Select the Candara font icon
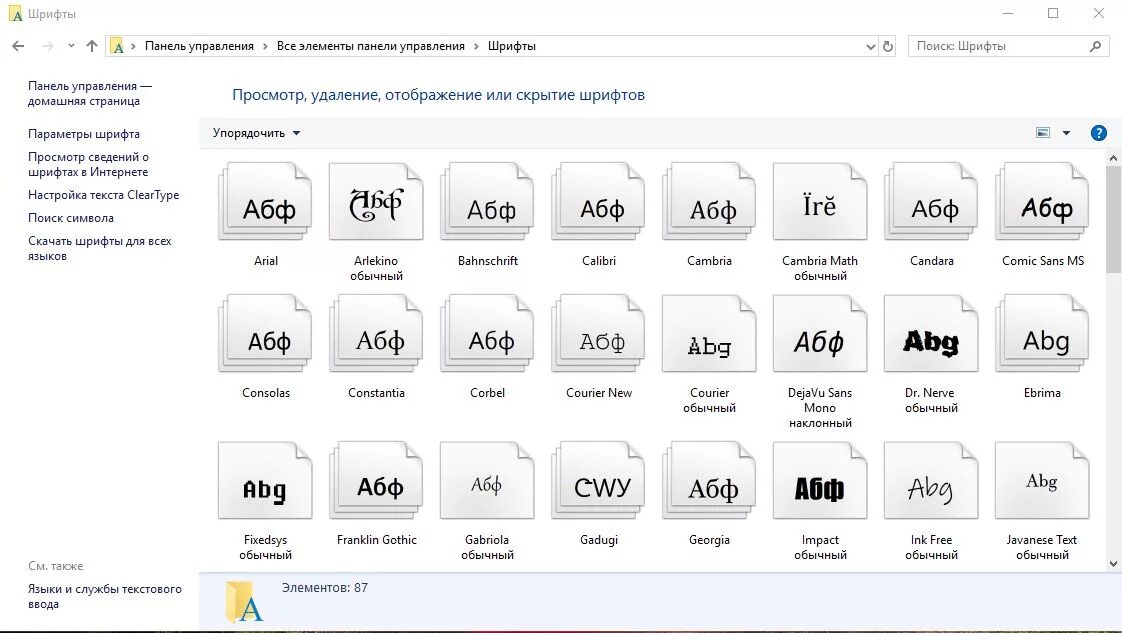Screen dimensions: 1122x633 (931, 202)
